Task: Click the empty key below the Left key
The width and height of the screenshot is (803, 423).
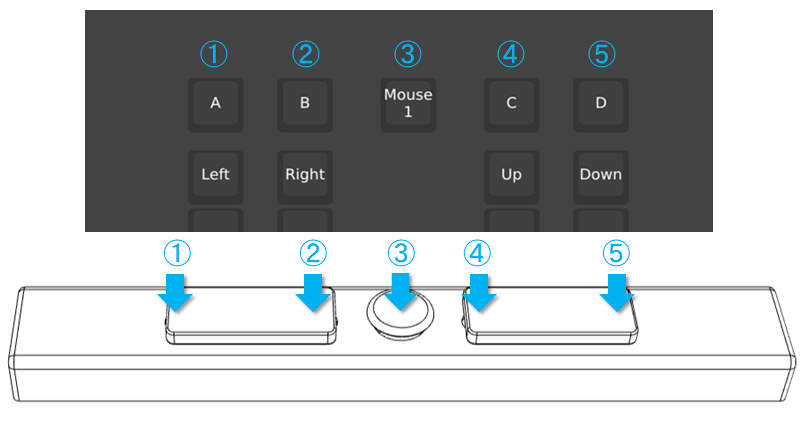Action: [x=216, y=220]
